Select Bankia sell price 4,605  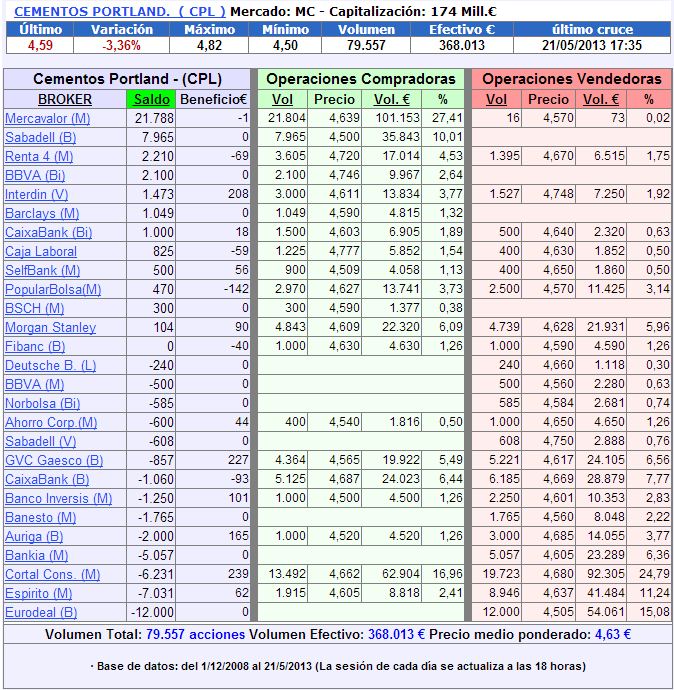tap(558, 555)
